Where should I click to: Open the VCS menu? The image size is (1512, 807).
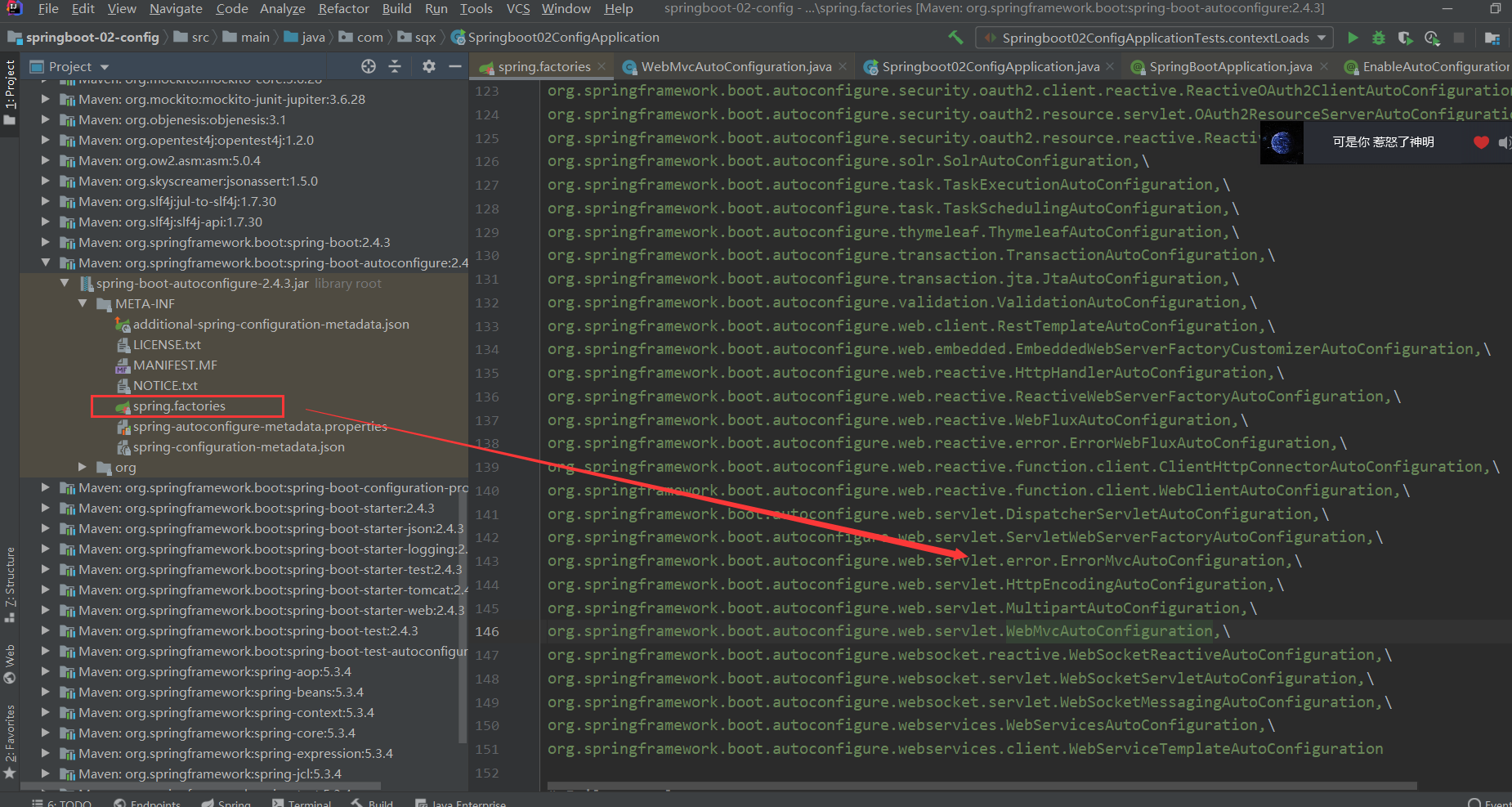[518, 9]
